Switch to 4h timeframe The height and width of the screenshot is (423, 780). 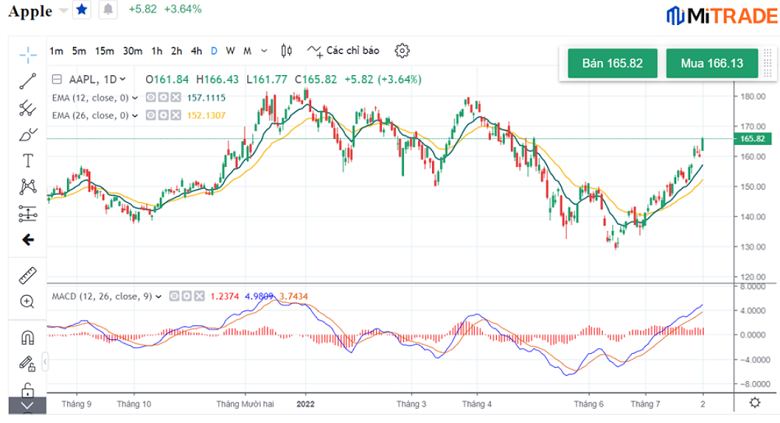(x=196, y=51)
